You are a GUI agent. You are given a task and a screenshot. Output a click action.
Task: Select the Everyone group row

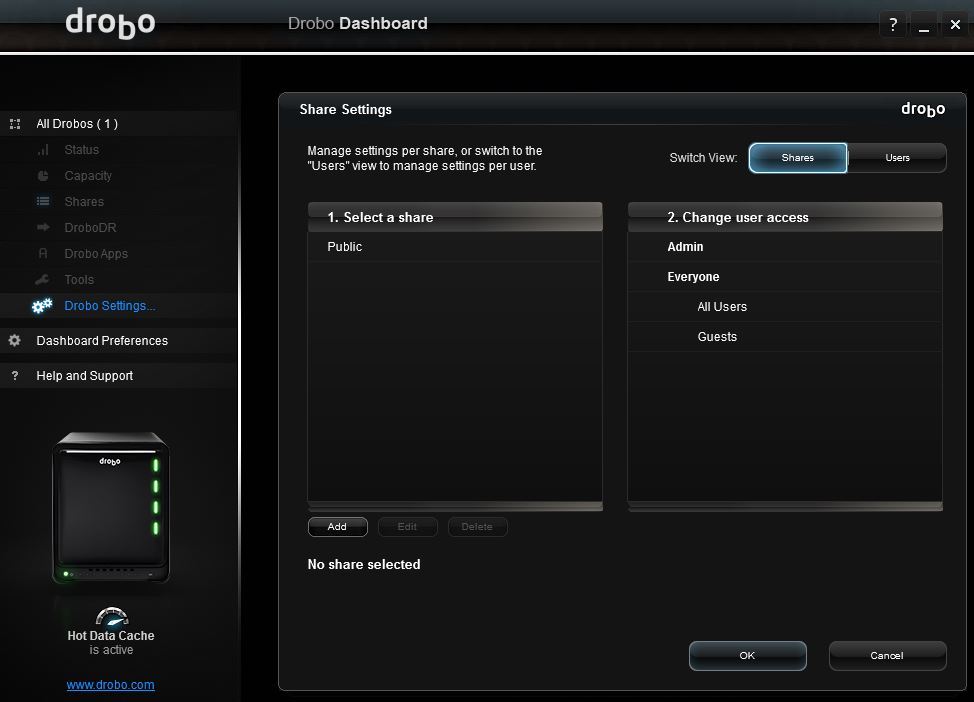[785, 276]
